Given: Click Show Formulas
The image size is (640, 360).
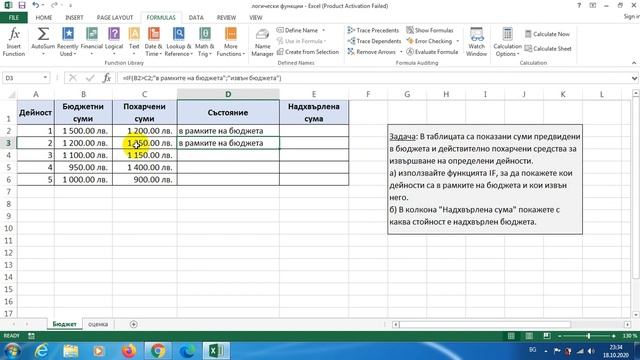Looking at the screenshot, I should point(429,30).
